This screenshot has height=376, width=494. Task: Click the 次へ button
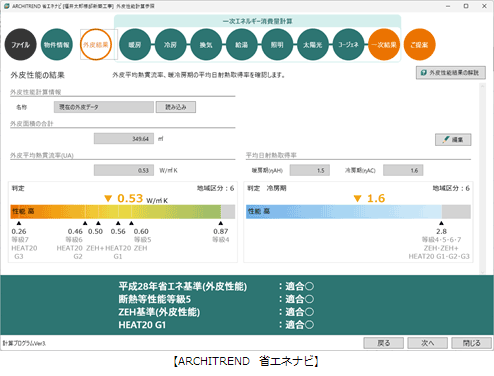(x=427, y=343)
